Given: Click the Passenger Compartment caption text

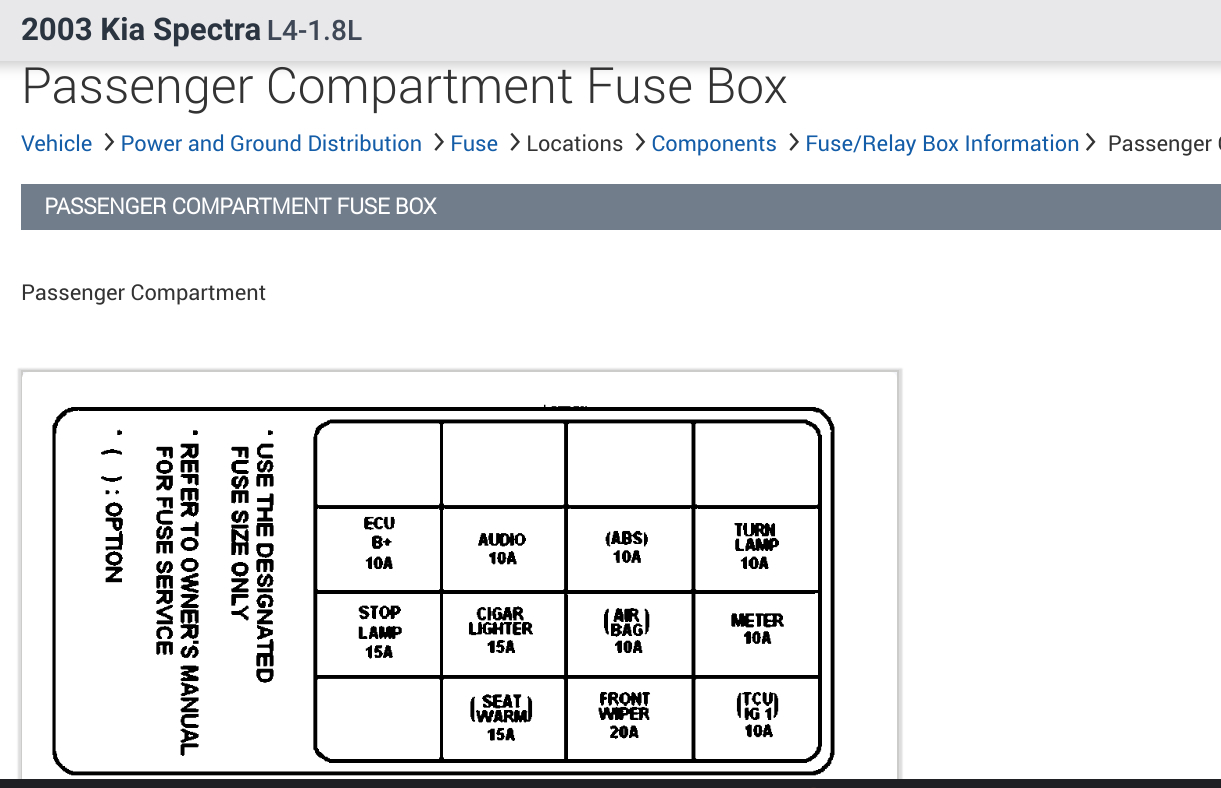Looking at the screenshot, I should [143, 293].
